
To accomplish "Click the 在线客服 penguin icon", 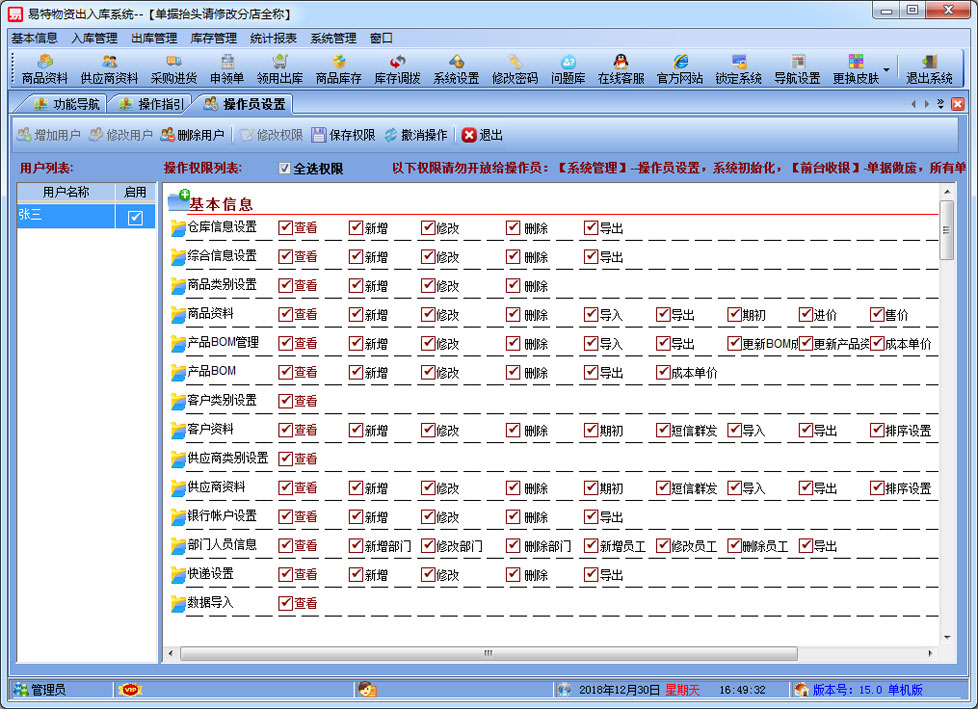I will tap(620, 69).
